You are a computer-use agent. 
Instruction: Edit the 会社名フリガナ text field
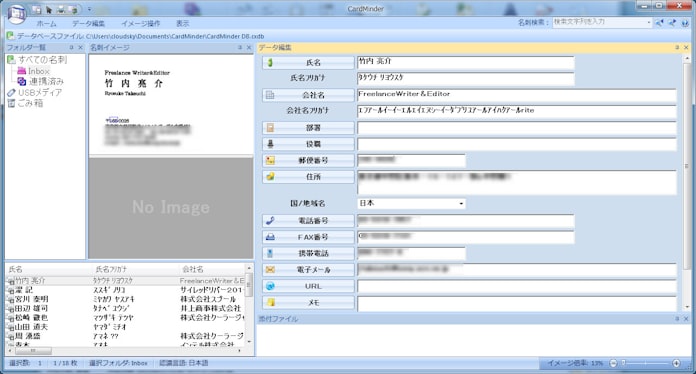coord(517,111)
